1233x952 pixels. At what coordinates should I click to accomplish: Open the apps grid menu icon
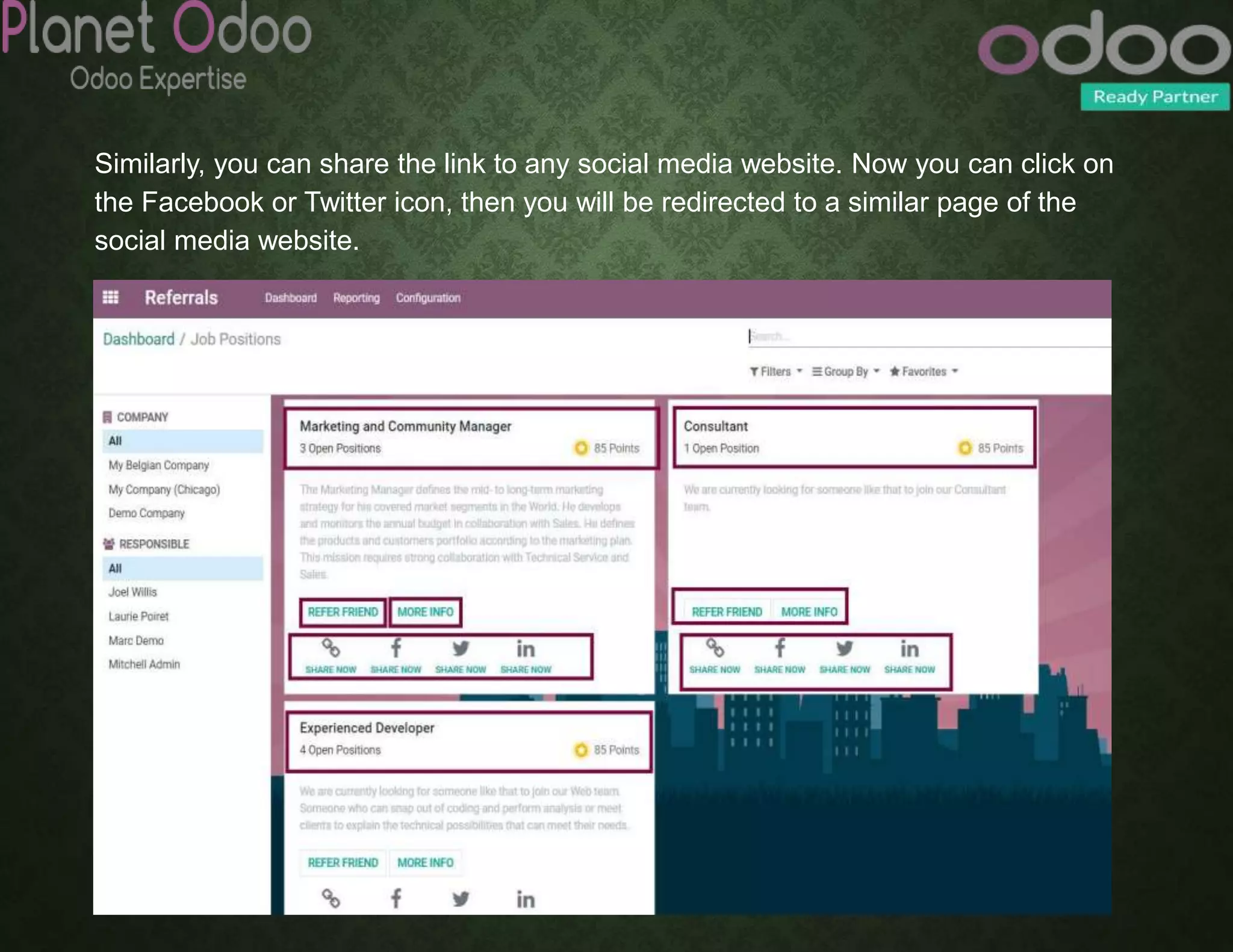(110, 297)
